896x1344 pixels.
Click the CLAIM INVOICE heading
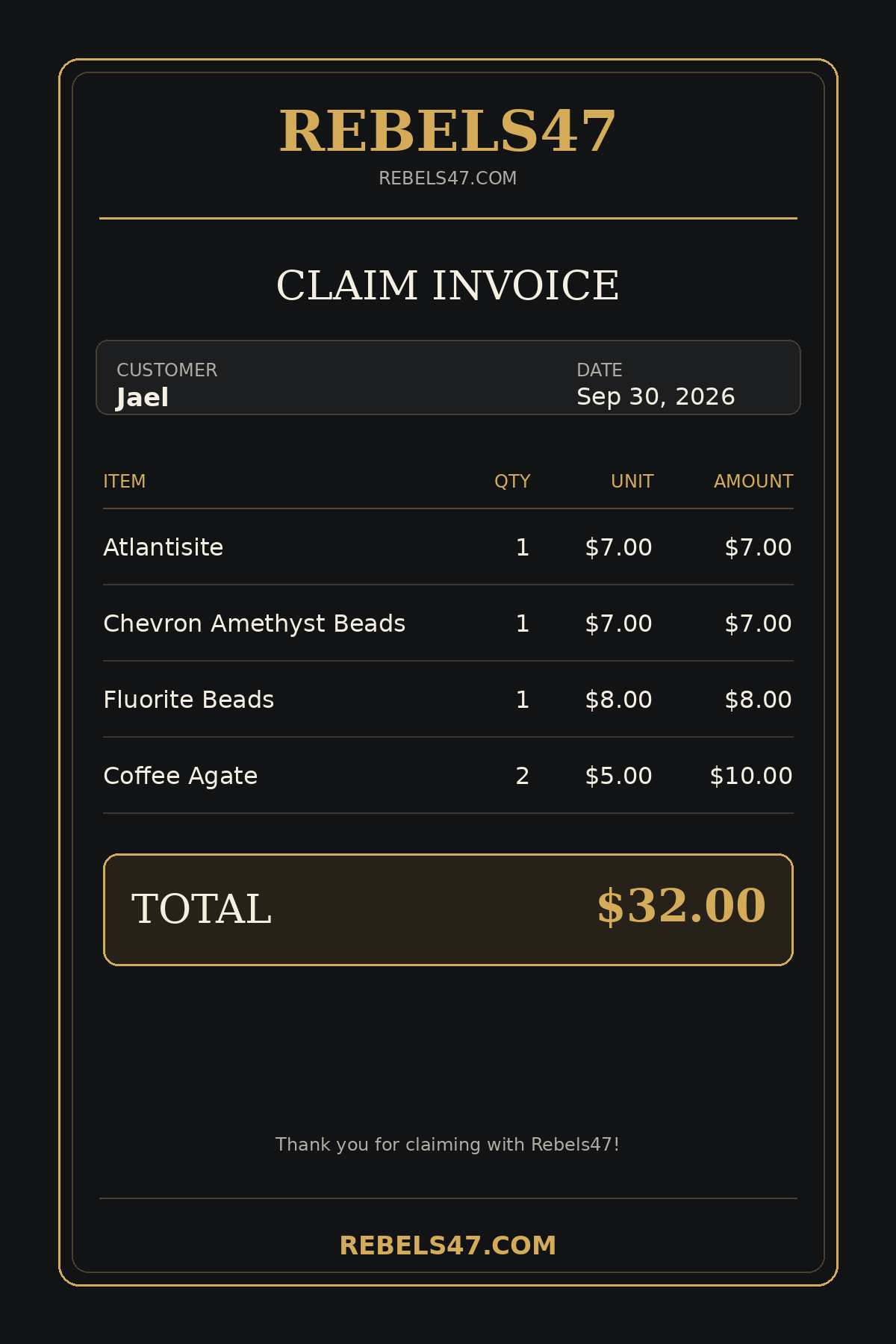(x=448, y=285)
